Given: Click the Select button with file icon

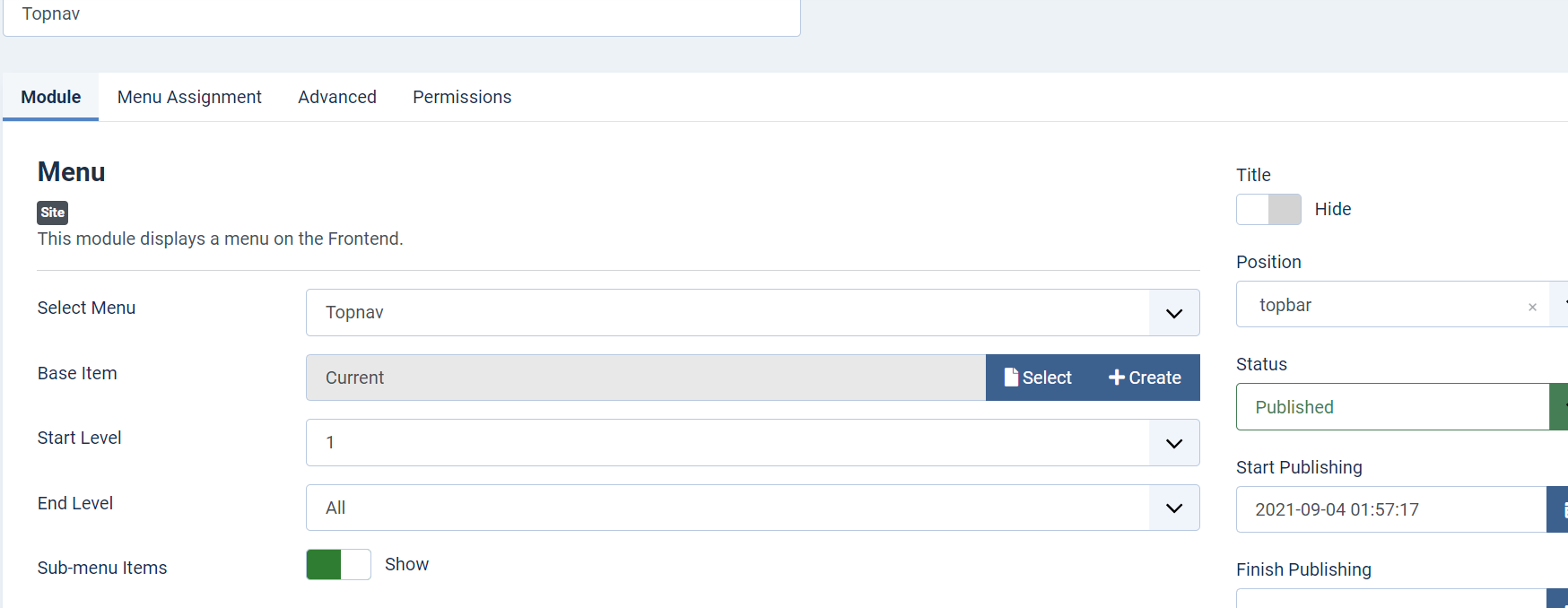Looking at the screenshot, I should tap(1038, 378).
